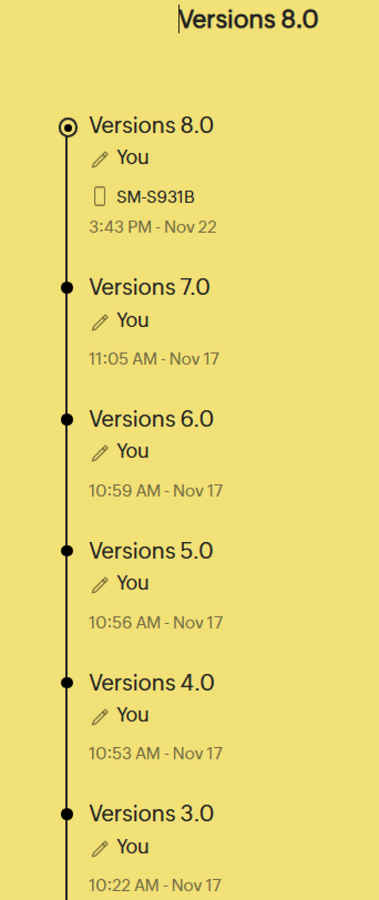Select the Versions 3.0 timeline dot
The width and height of the screenshot is (379, 900).
pos(67,814)
